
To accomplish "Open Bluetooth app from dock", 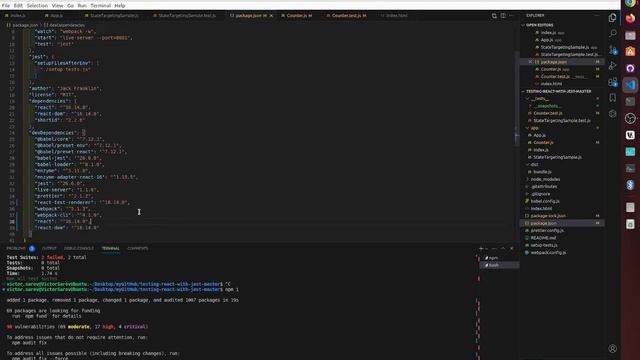I will pos(630,185).
